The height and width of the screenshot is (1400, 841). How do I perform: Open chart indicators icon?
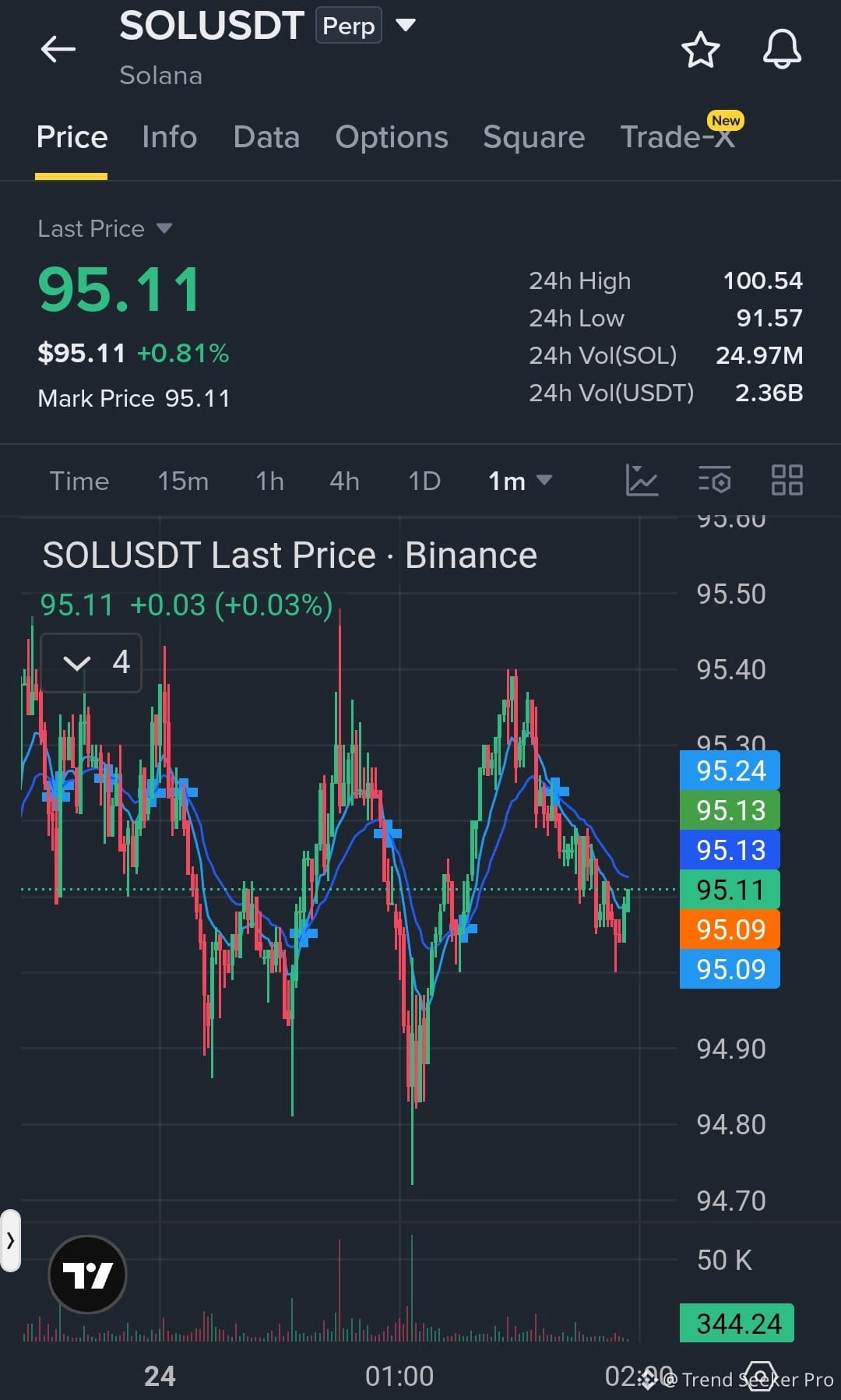point(642,480)
